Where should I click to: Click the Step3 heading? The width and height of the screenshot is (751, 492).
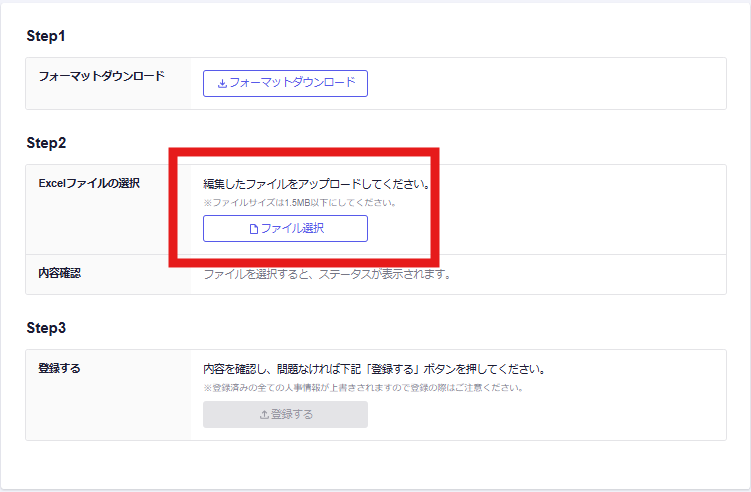tap(46, 328)
